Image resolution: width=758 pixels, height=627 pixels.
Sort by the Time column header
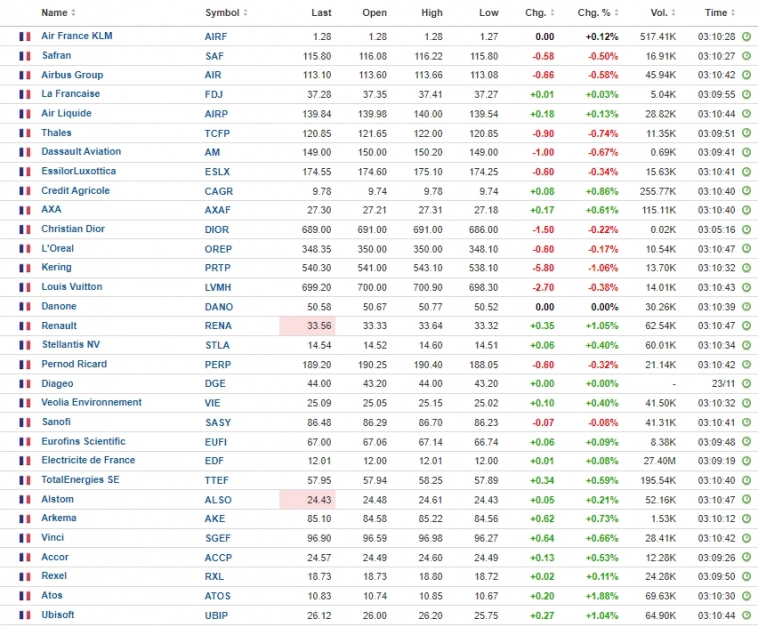coord(719,13)
